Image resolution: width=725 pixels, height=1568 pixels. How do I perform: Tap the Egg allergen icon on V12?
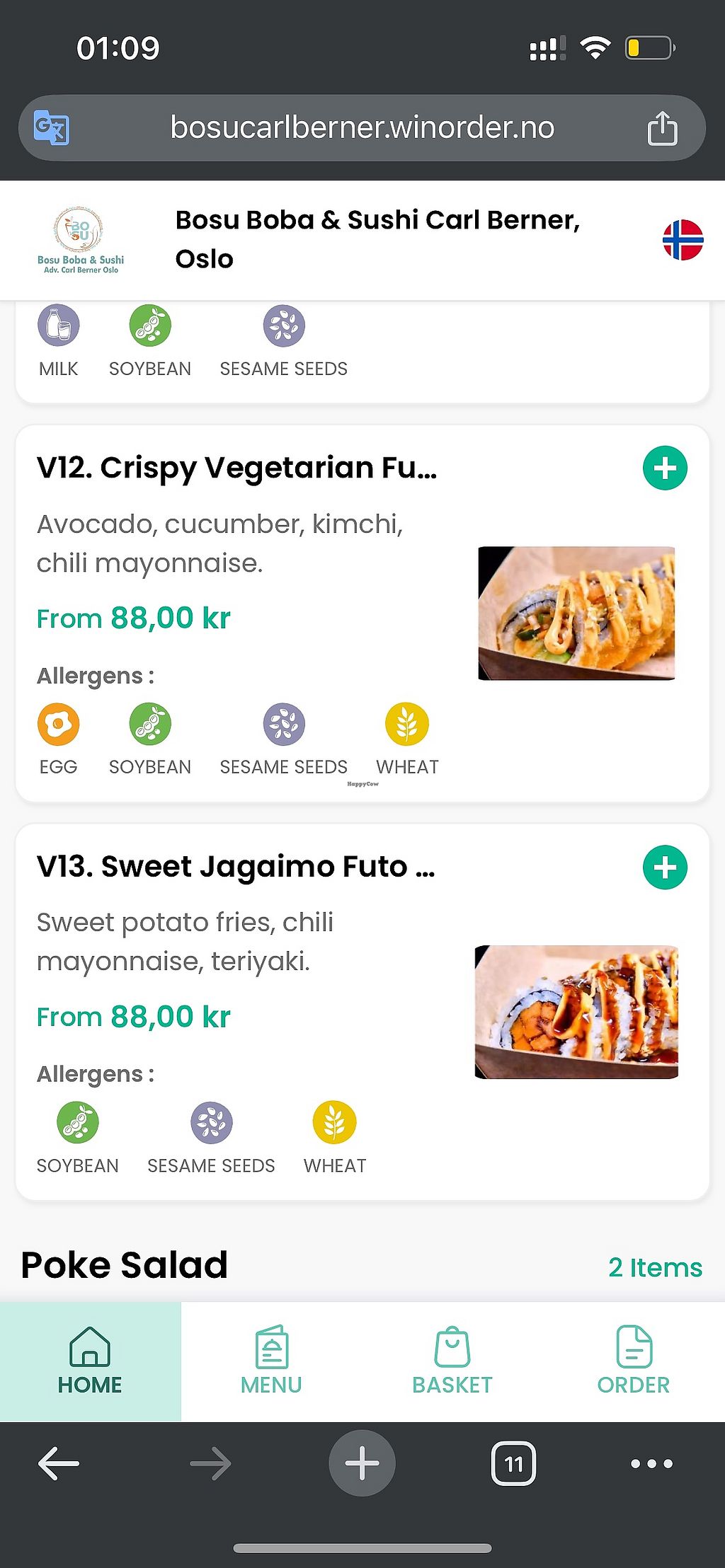tap(58, 725)
